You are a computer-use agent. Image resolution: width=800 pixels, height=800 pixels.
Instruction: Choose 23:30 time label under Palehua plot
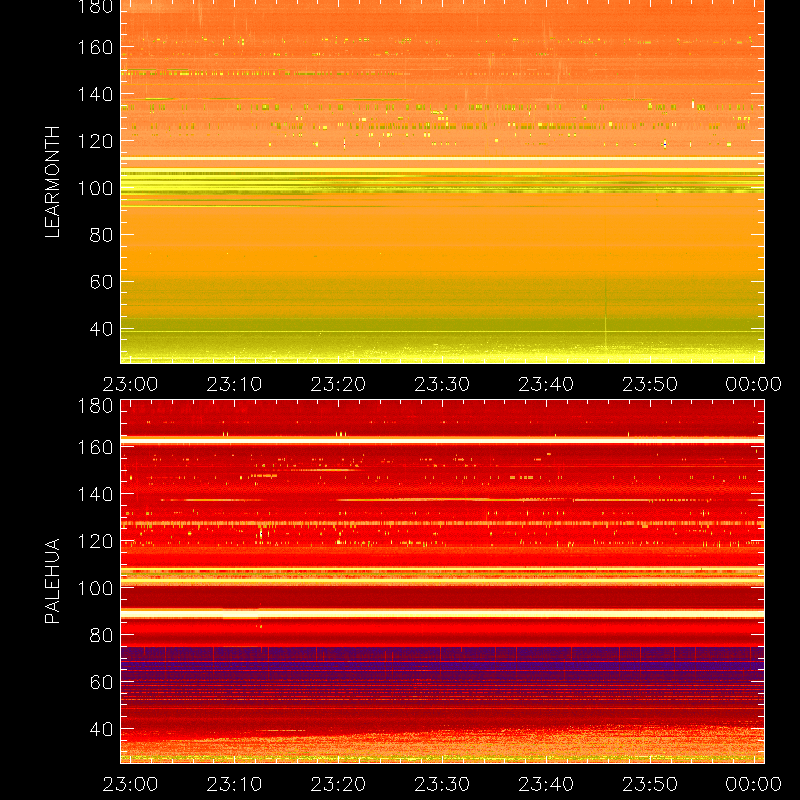click(442, 784)
